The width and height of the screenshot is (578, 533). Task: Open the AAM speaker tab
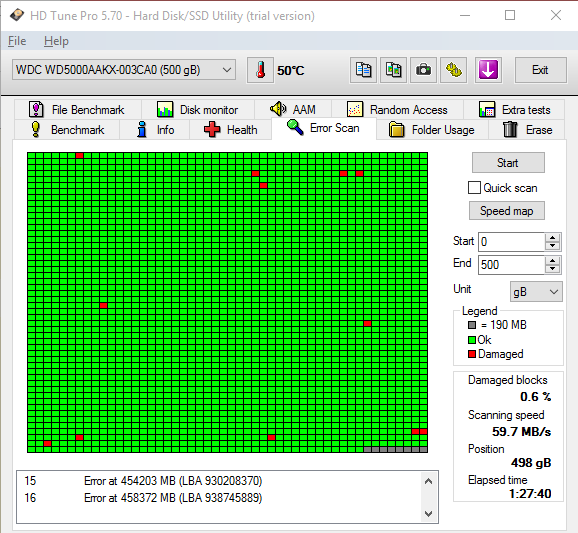(293, 109)
